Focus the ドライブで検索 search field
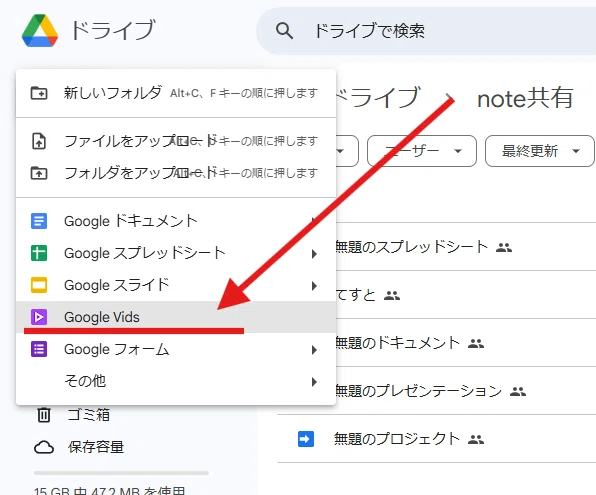The width and height of the screenshot is (596, 495). click(426, 31)
